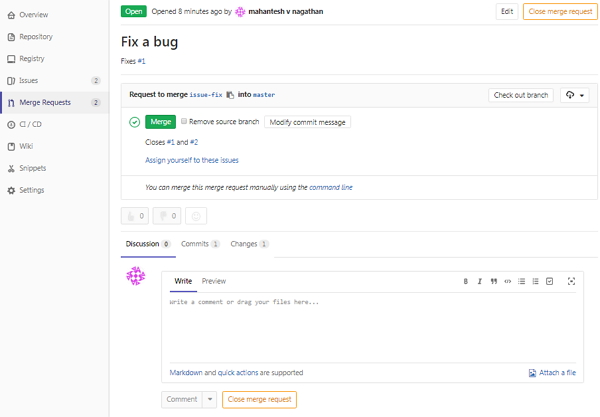This screenshot has height=417, width=600.
Task: Insert code using the code icon
Action: (x=507, y=282)
